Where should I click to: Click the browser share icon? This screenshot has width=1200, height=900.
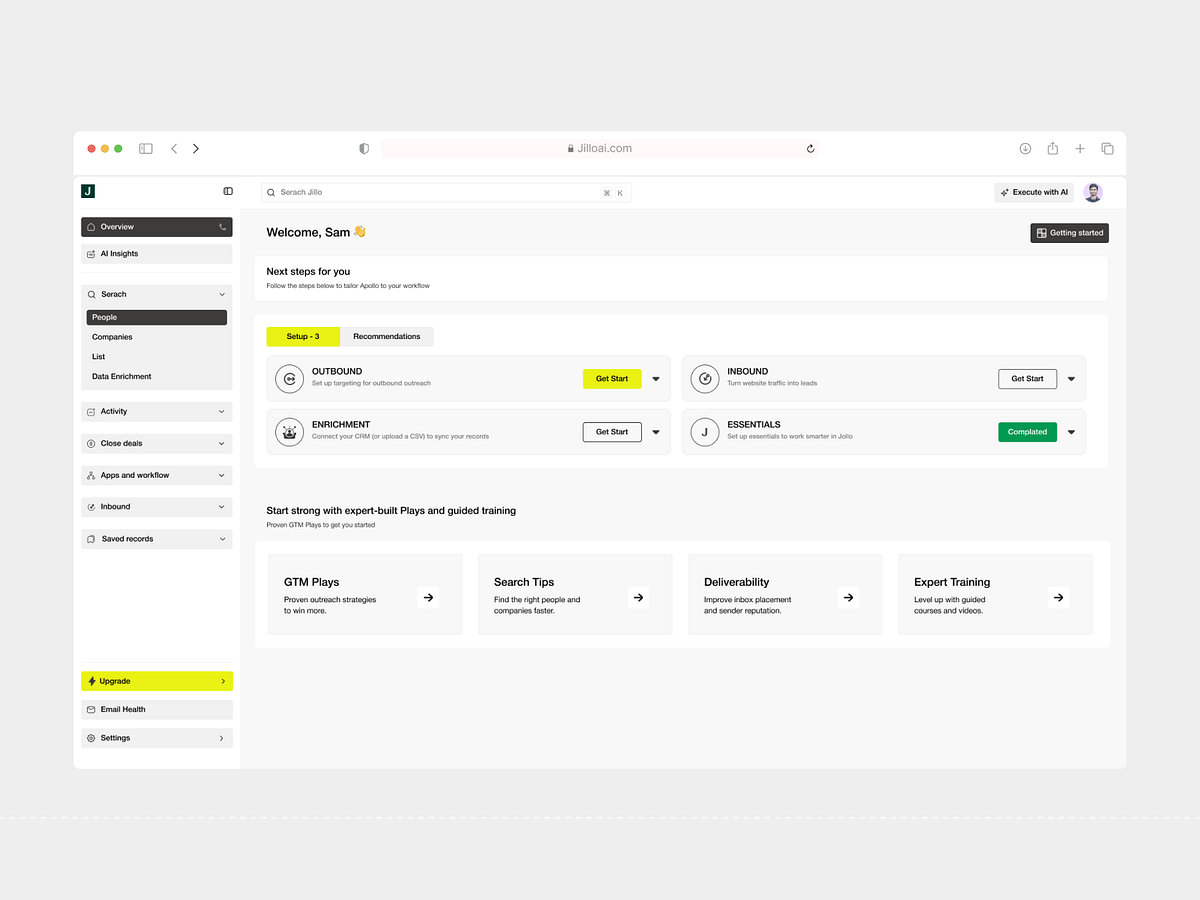click(x=1053, y=148)
